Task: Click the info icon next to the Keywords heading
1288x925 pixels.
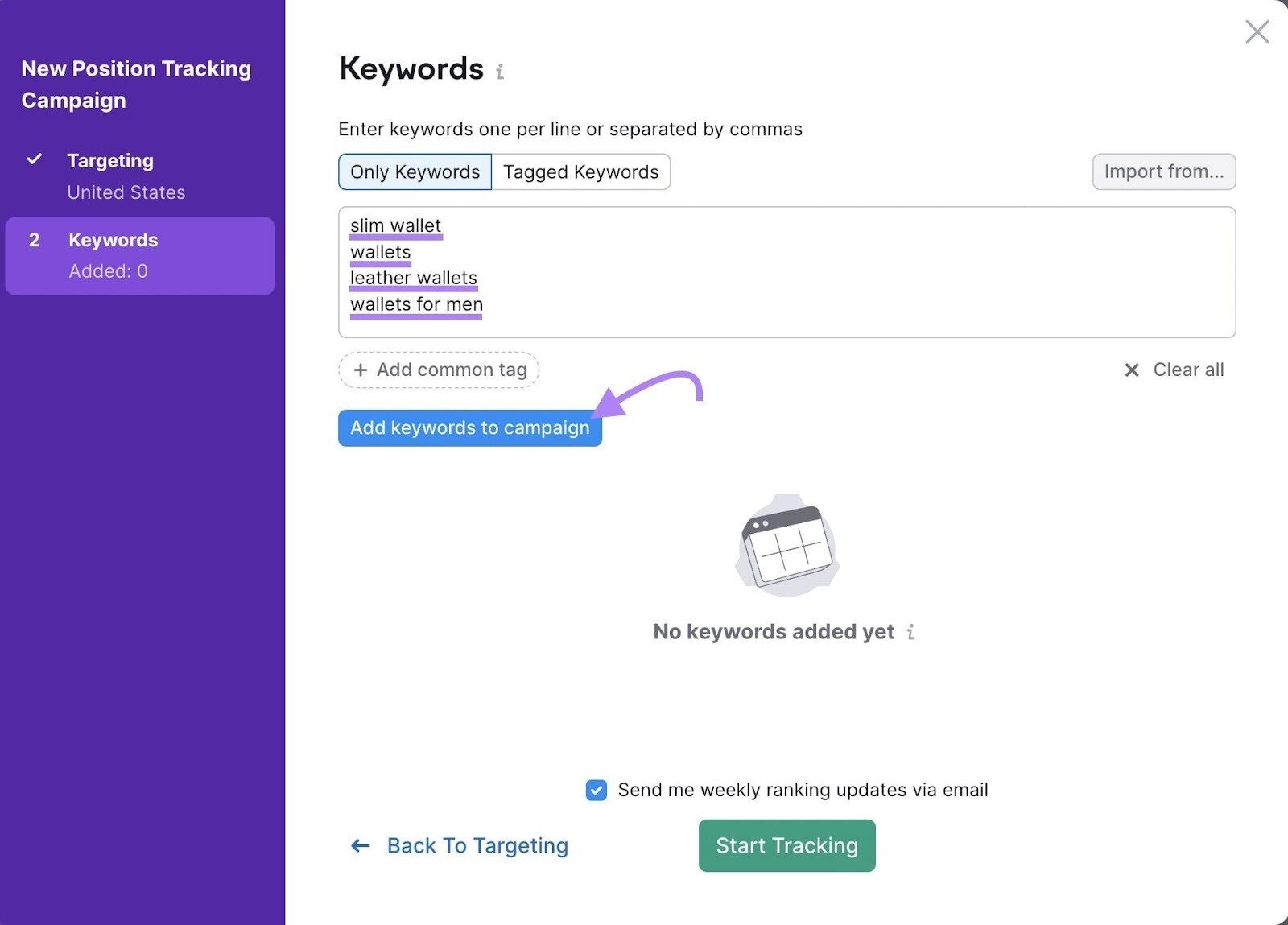Action: pyautogui.click(x=502, y=71)
